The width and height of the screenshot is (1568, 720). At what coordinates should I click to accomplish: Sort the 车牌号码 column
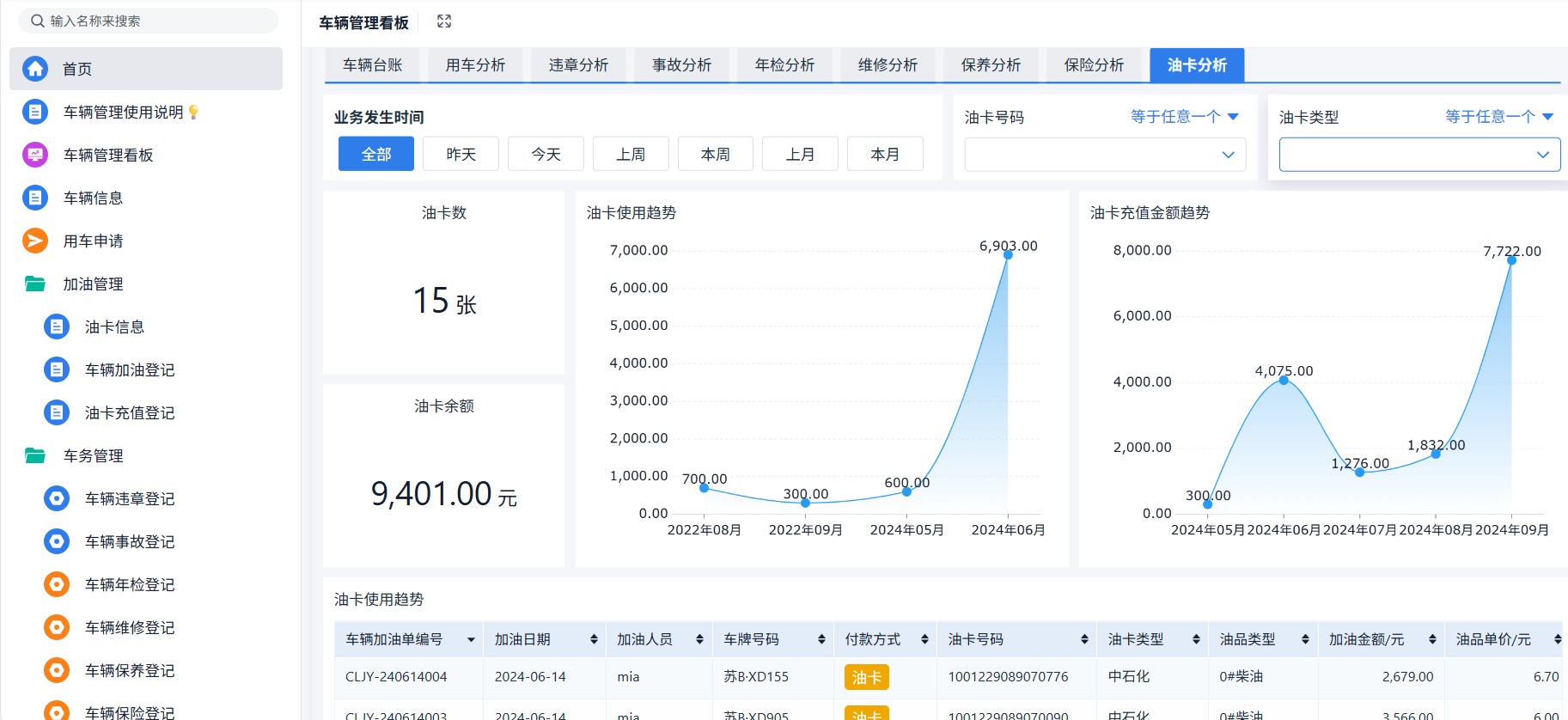821,639
